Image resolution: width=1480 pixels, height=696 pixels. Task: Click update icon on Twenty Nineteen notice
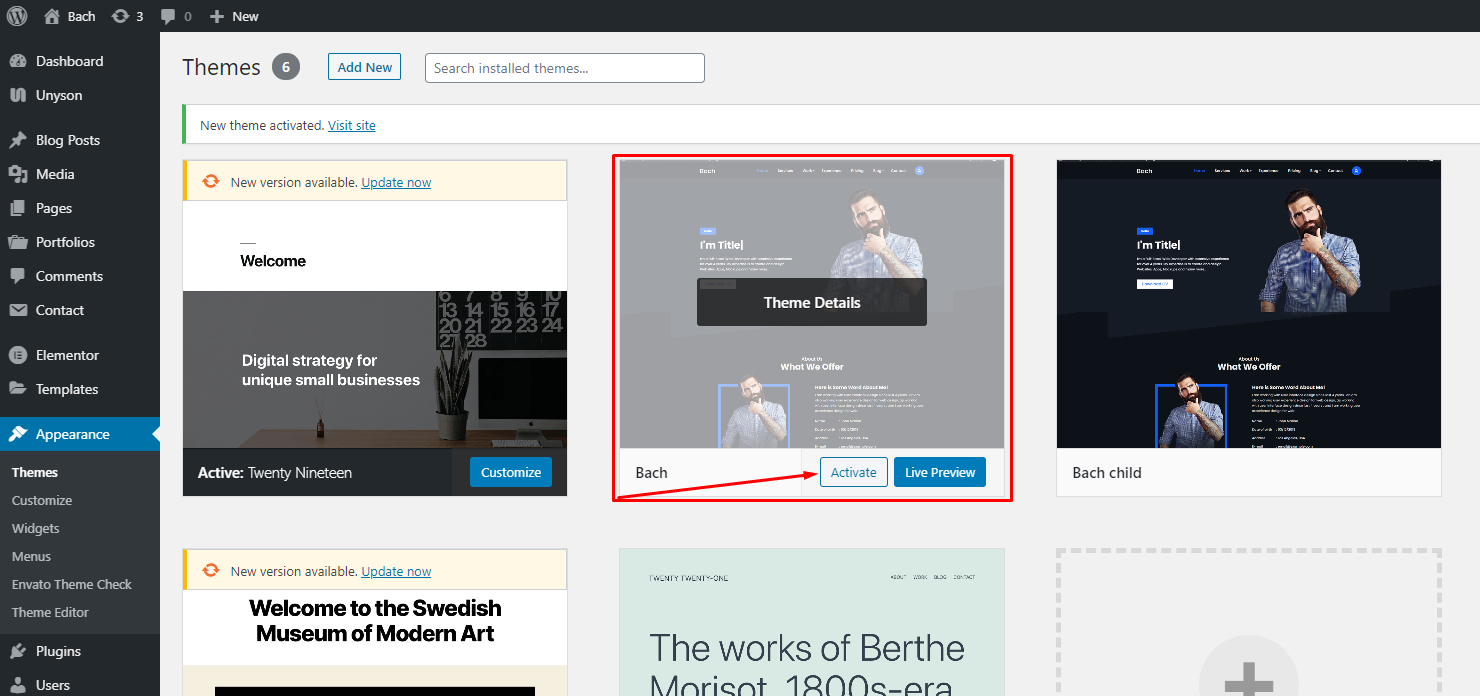point(210,182)
